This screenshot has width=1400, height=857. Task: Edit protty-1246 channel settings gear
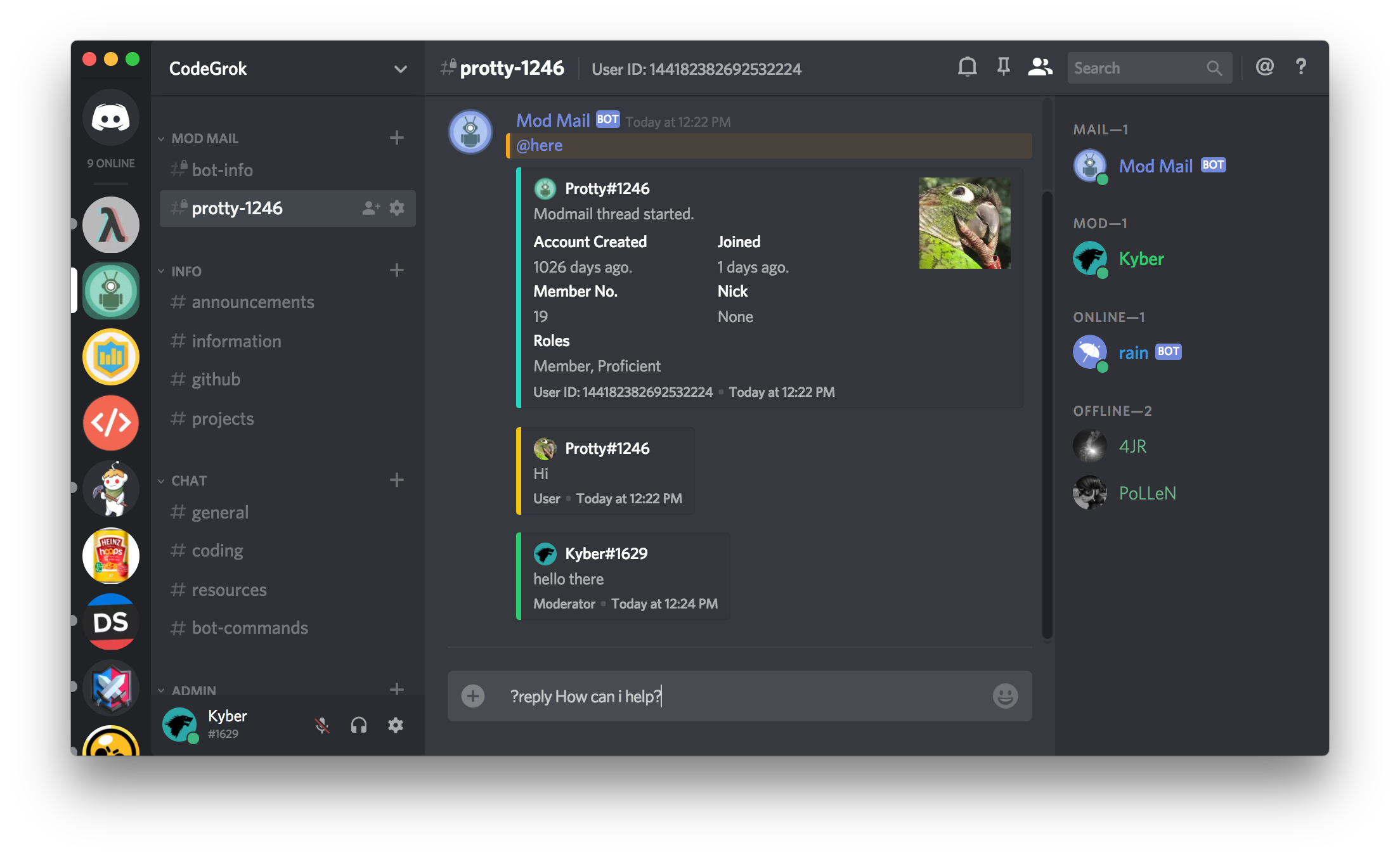point(397,208)
